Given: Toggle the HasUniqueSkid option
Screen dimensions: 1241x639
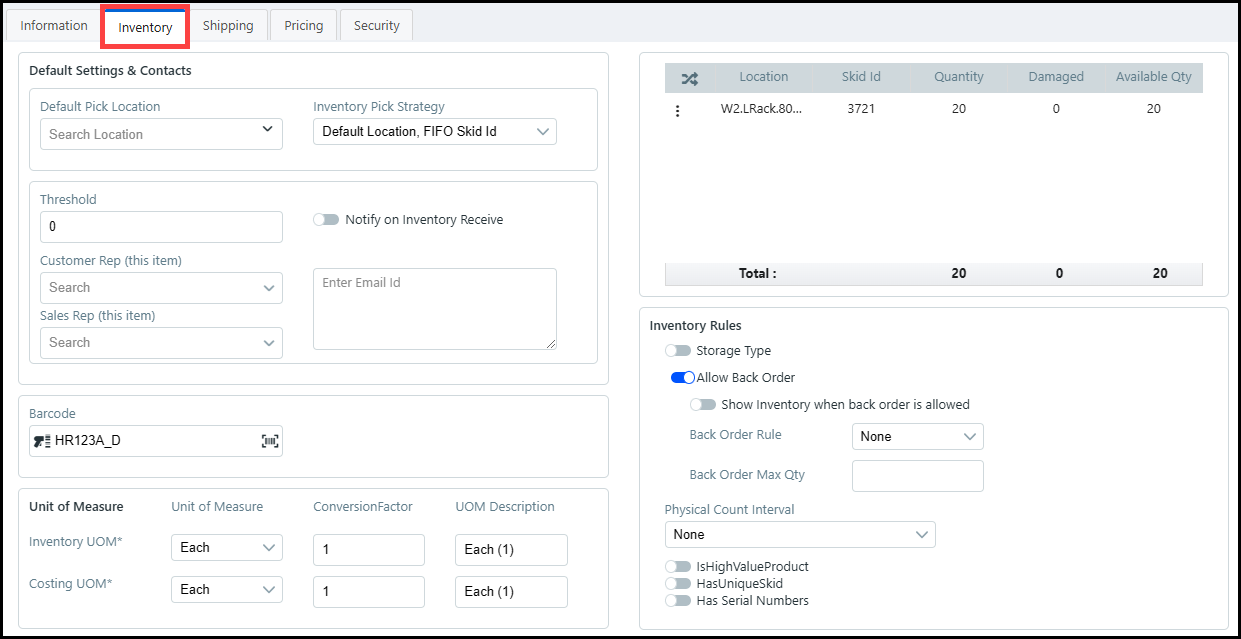Looking at the screenshot, I should (678, 584).
